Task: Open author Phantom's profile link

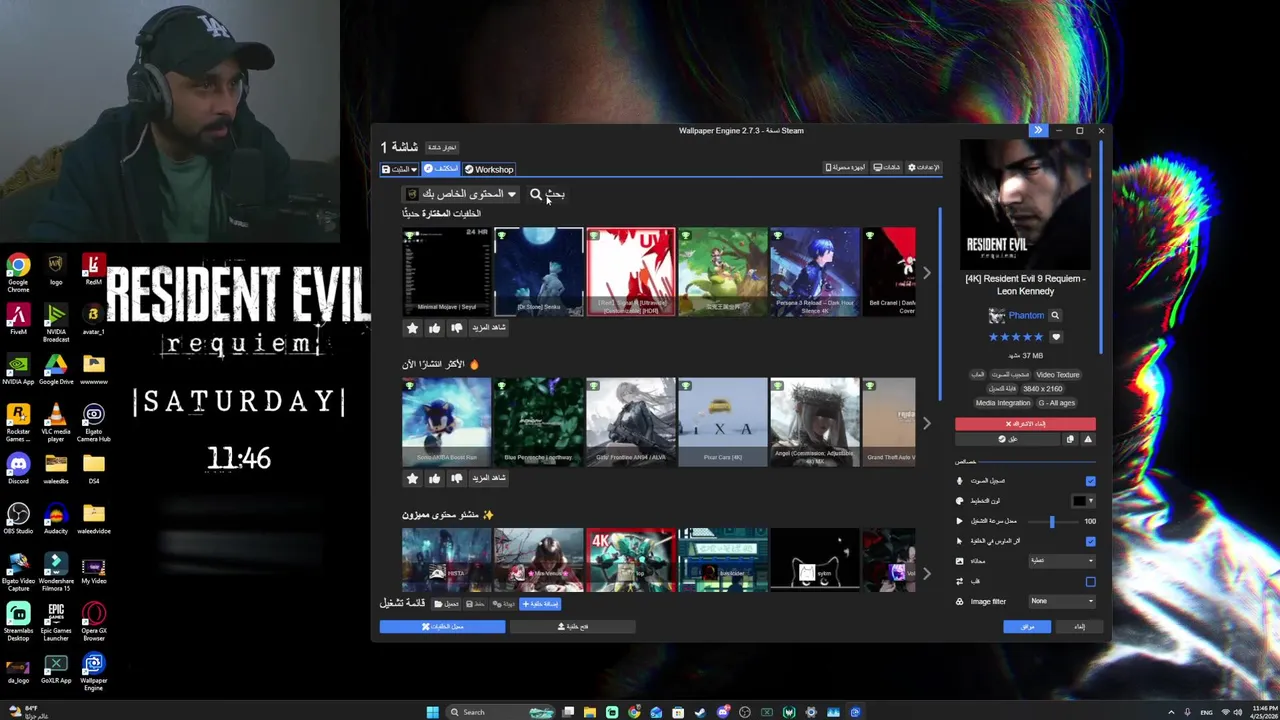Action: point(1026,315)
